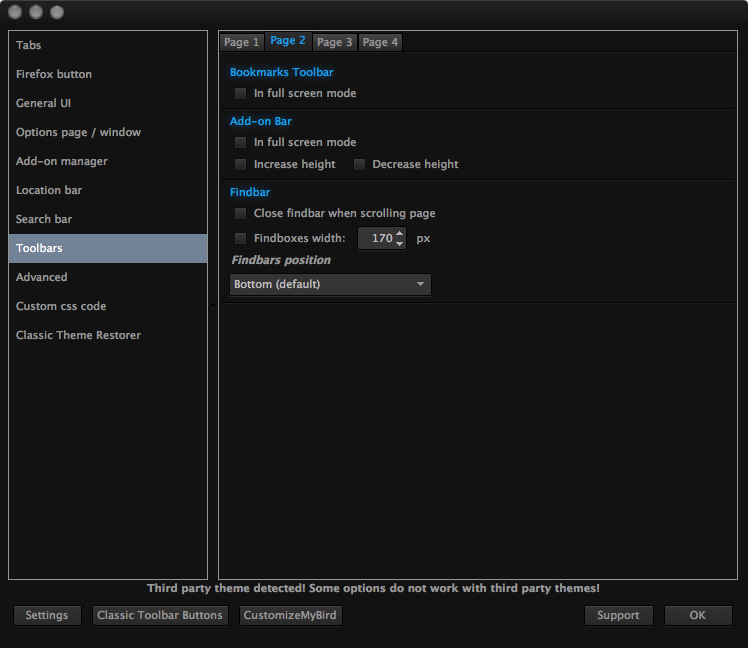This screenshot has width=748, height=648.
Task: Select Add-on manager category
Action: point(108,161)
